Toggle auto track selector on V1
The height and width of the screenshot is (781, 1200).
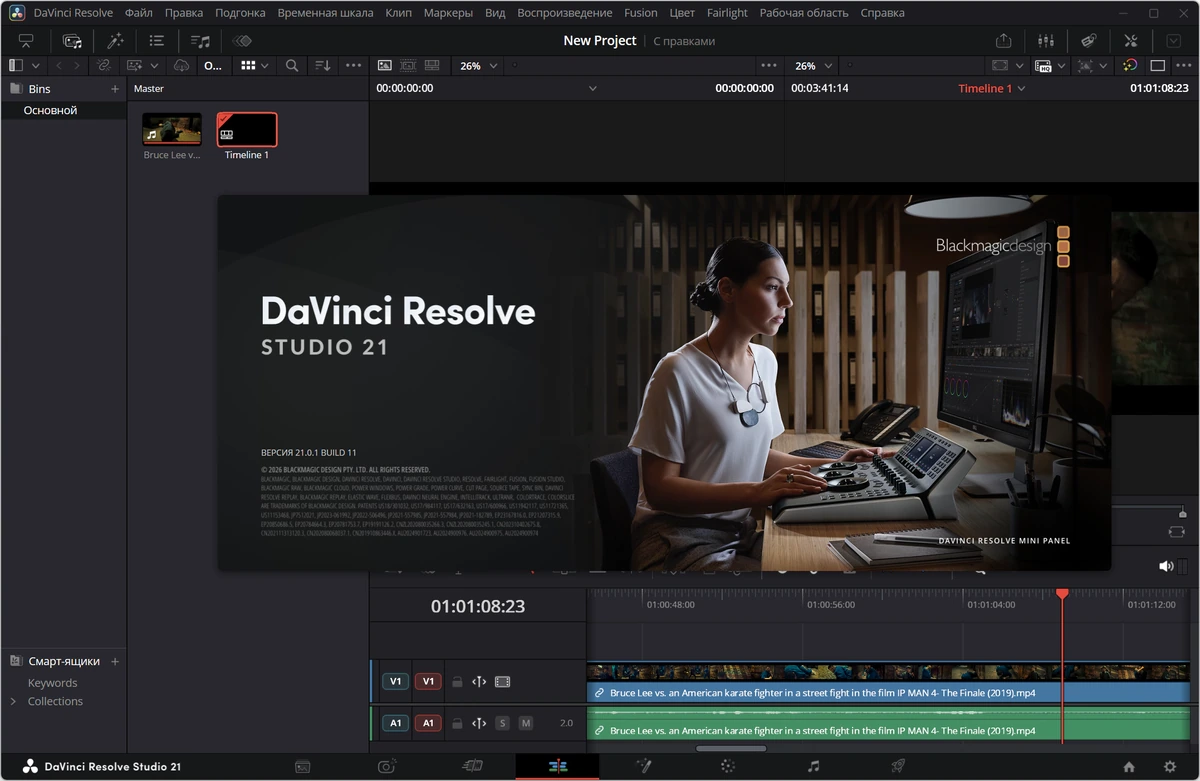pyautogui.click(x=479, y=682)
